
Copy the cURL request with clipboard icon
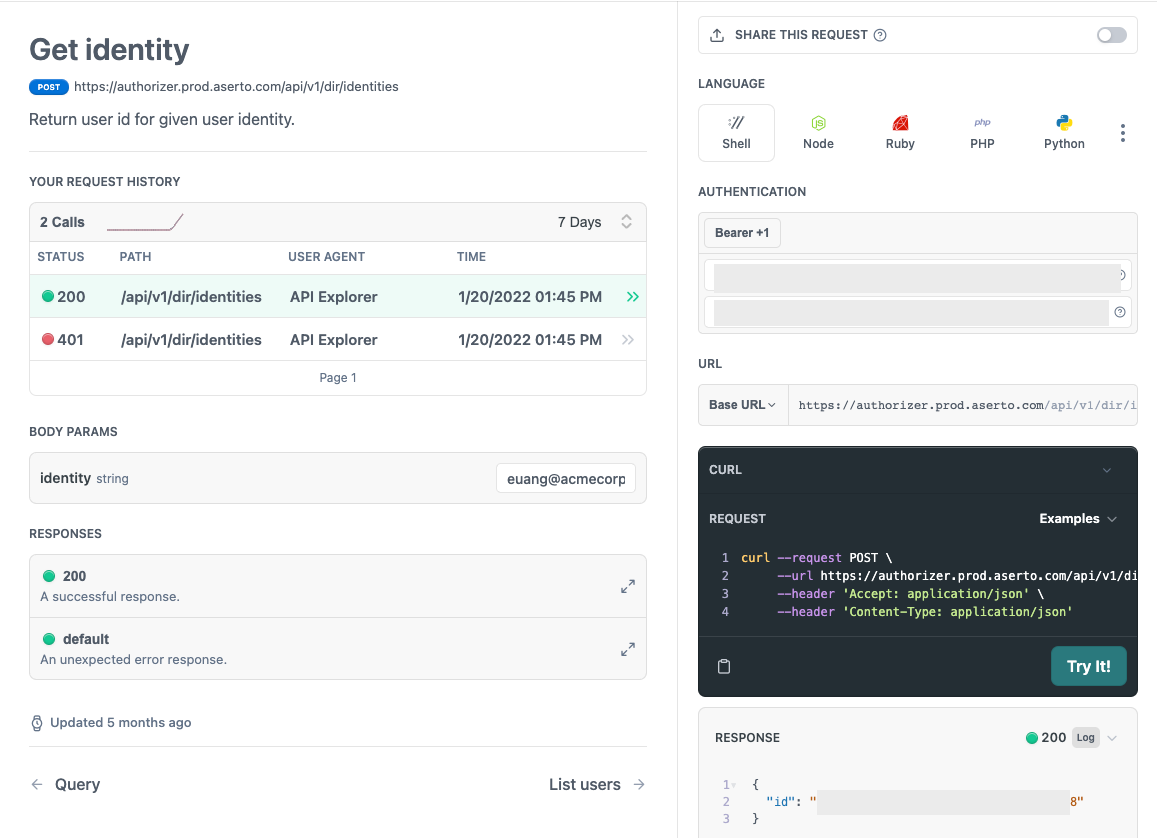pyautogui.click(x=724, y=666)
